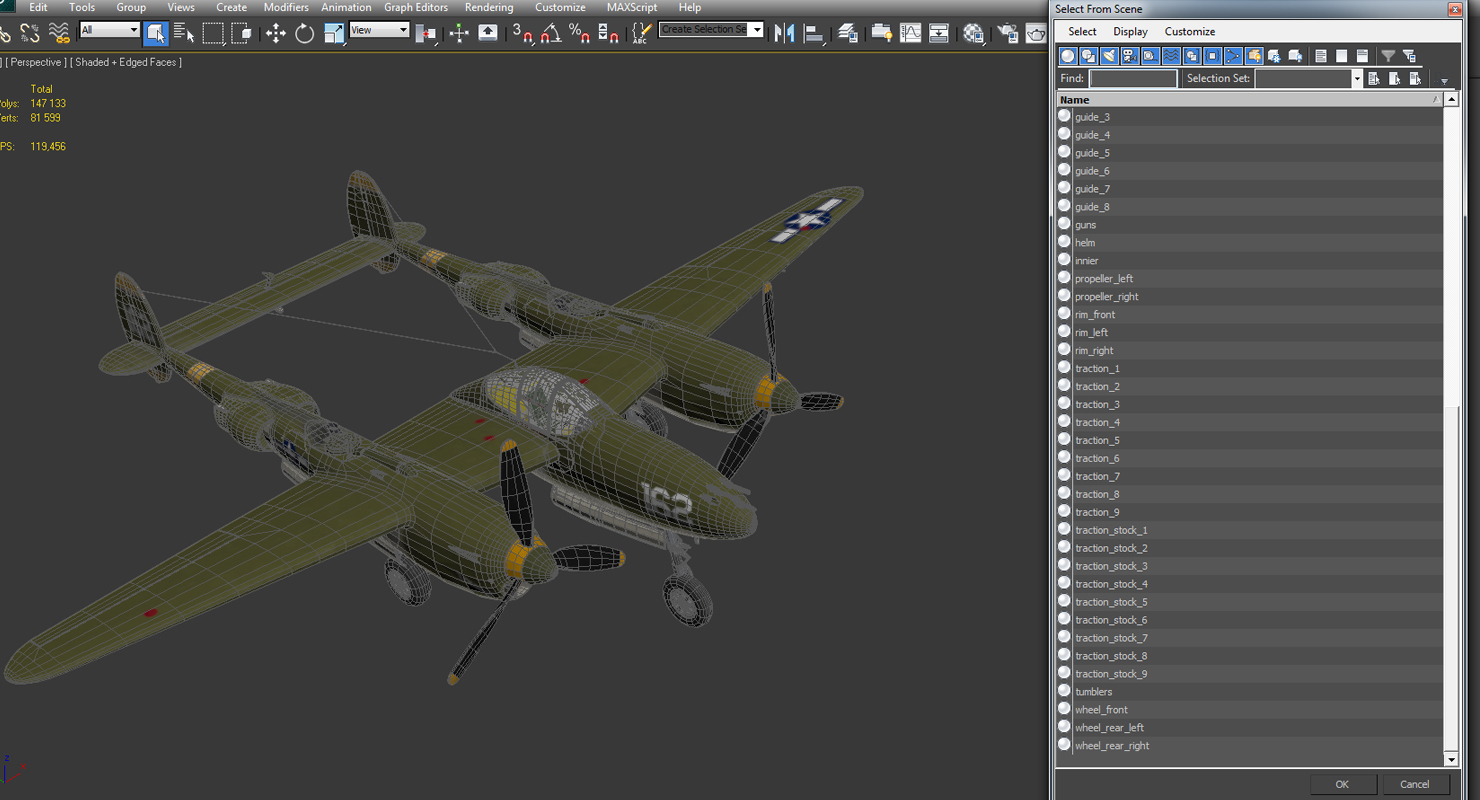Click Select and Manipulate tool
1480x800 pixels.
(x=459, y=33)
